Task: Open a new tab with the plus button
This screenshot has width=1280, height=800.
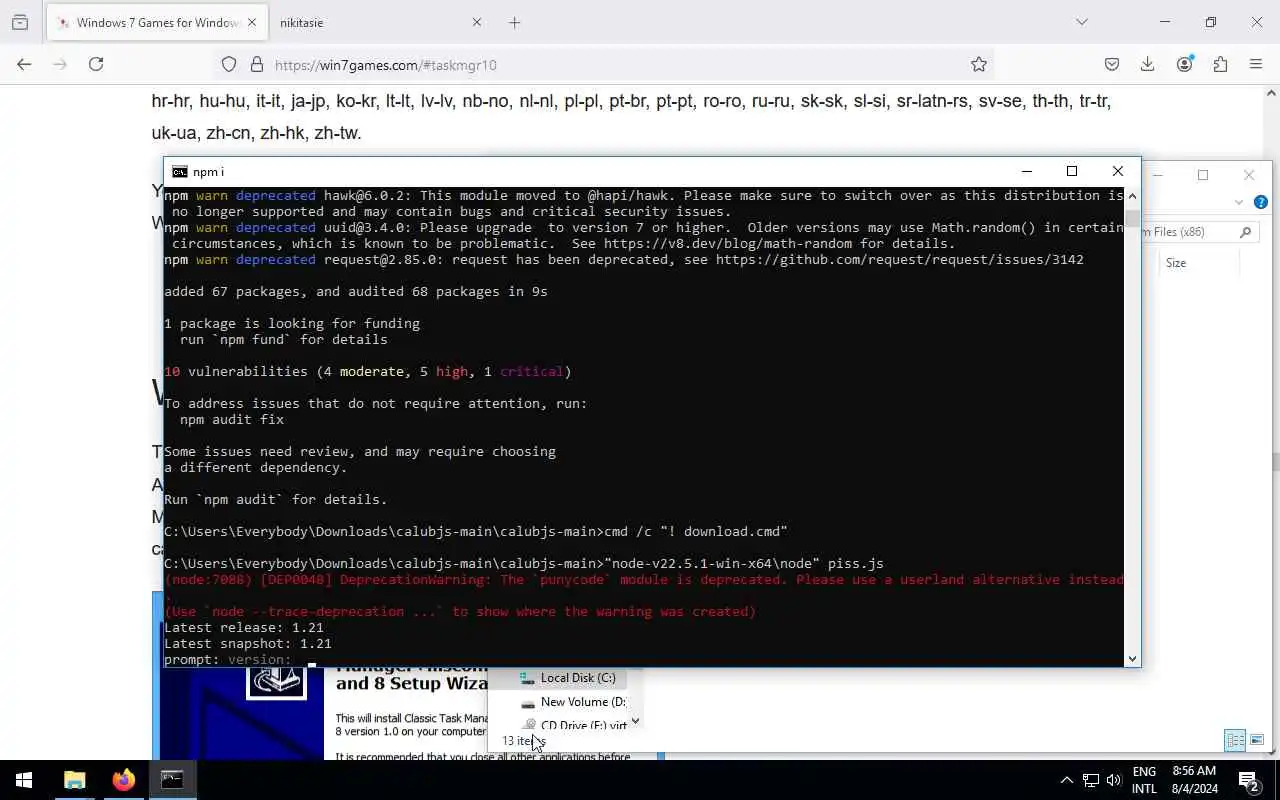Action: 514,22
